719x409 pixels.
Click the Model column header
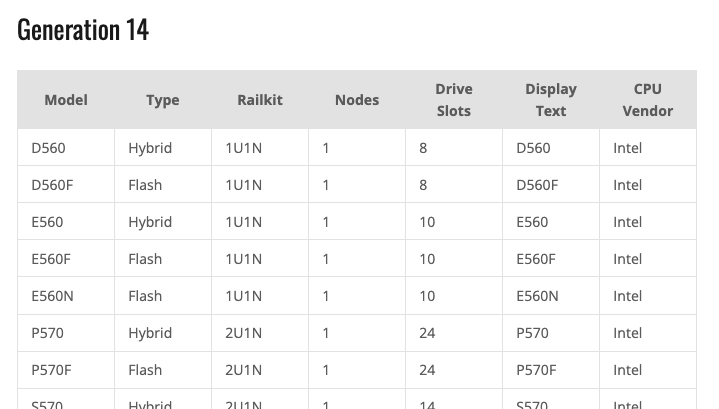point(66,100)
